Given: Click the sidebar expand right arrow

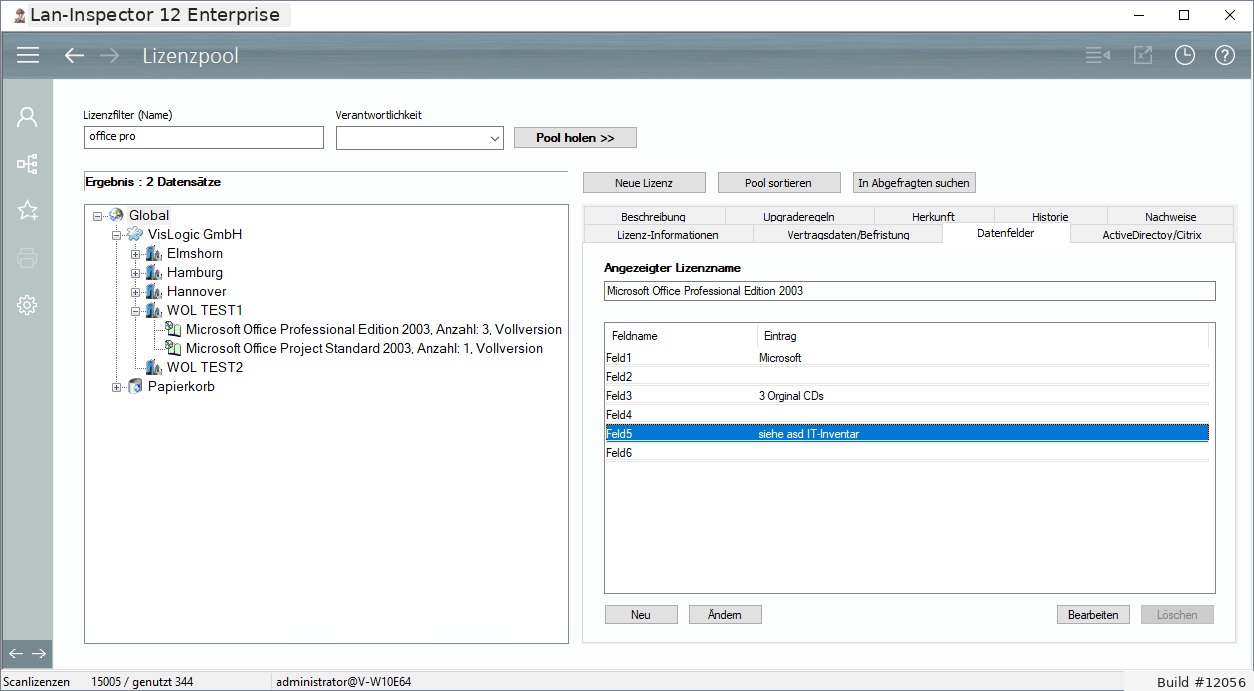Looking at the screenshot, I should click(39, 654).
